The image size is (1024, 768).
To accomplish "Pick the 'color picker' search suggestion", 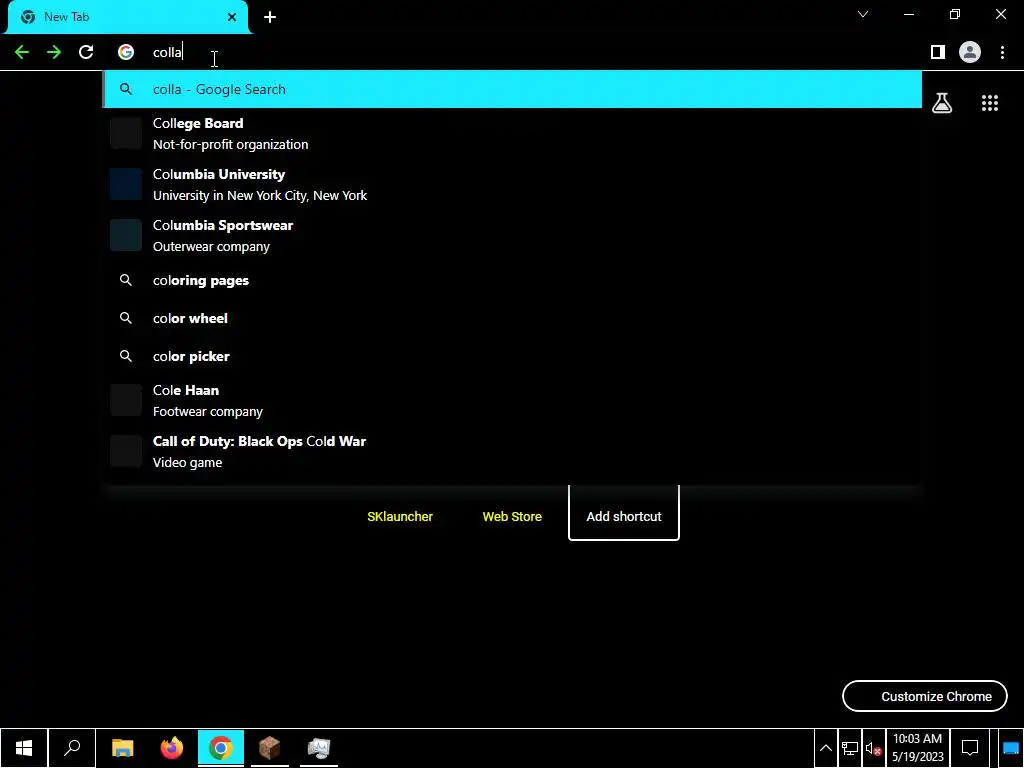I will pyautogui.click(x=513, y=356).
